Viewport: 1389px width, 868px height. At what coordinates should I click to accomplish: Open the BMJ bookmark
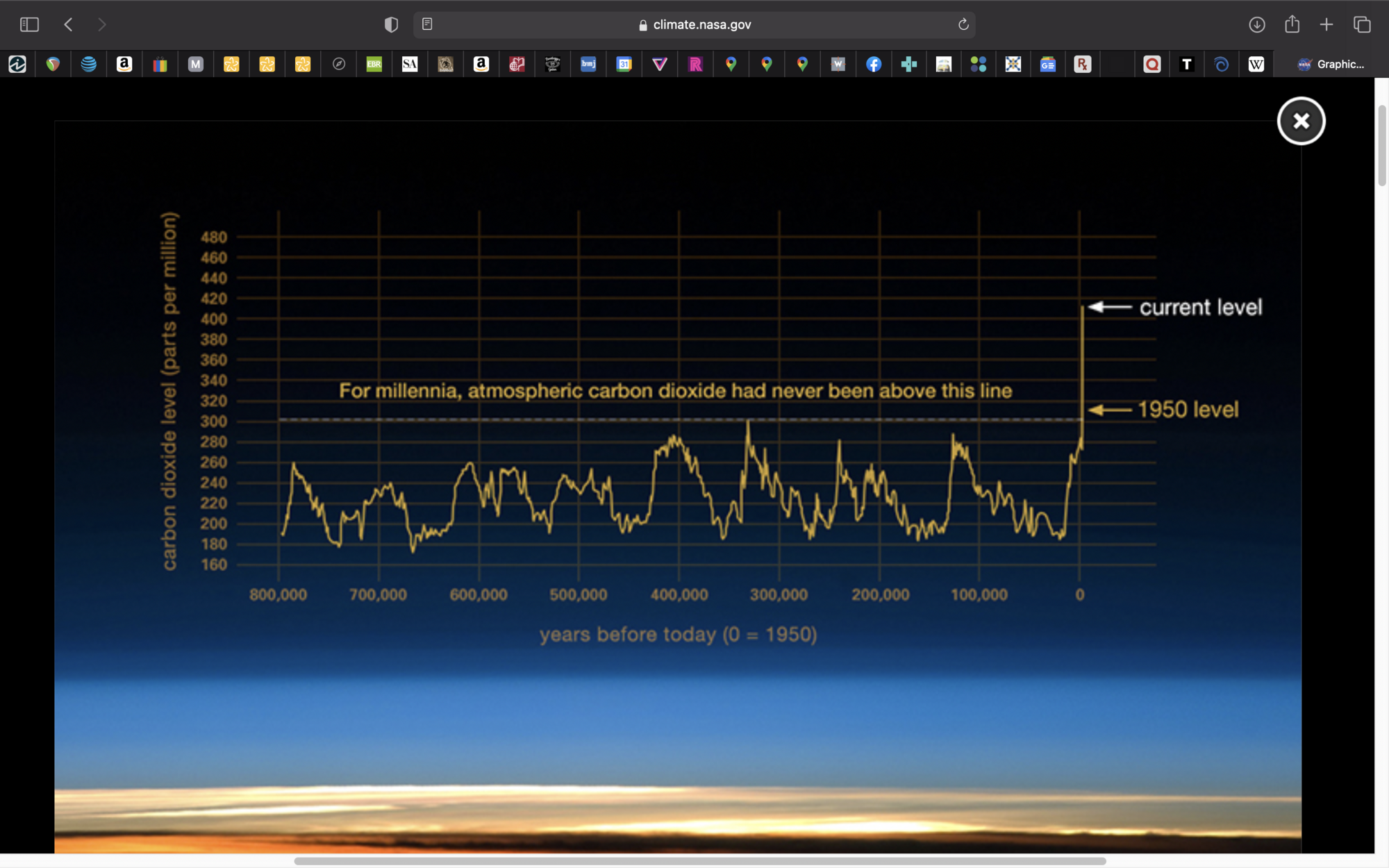[x=588, y=64]
